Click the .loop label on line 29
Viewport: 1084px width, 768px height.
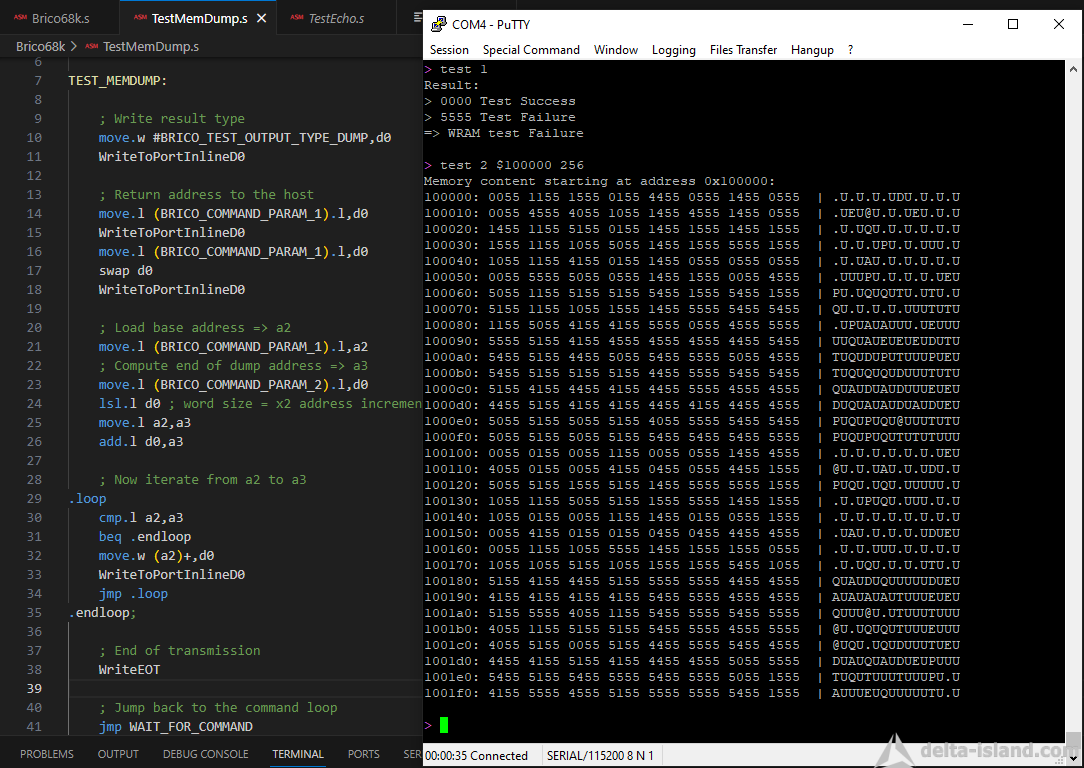(x=87, y=498)
